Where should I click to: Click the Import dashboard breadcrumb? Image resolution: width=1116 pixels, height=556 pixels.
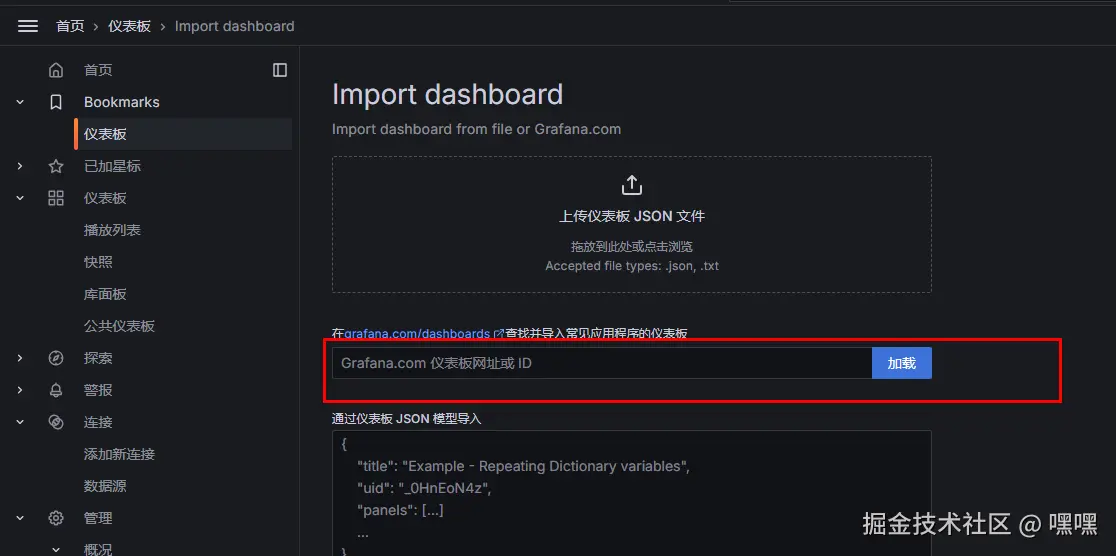click(235, 26)
